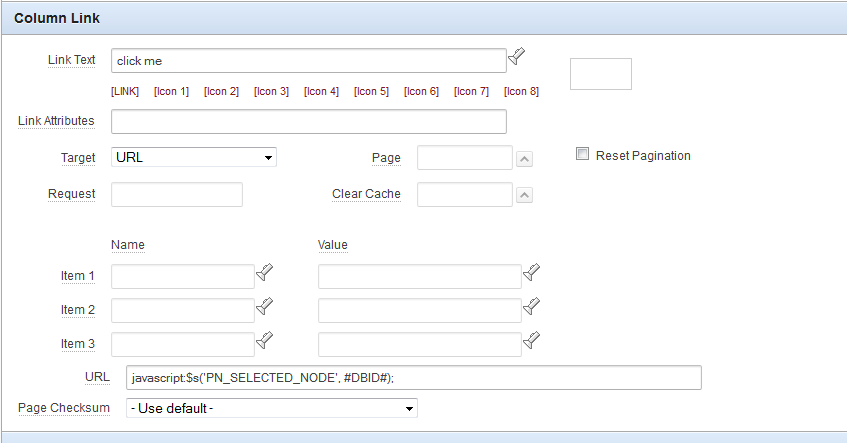This screenshot has width=847, height=443.
Task: Insert the [LINK] quick text
Action: tap(125, 91)
